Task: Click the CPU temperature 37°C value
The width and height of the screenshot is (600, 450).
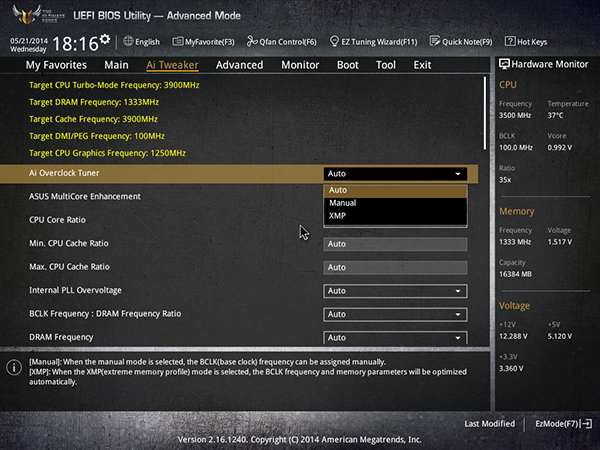Action: click(555, 115)
